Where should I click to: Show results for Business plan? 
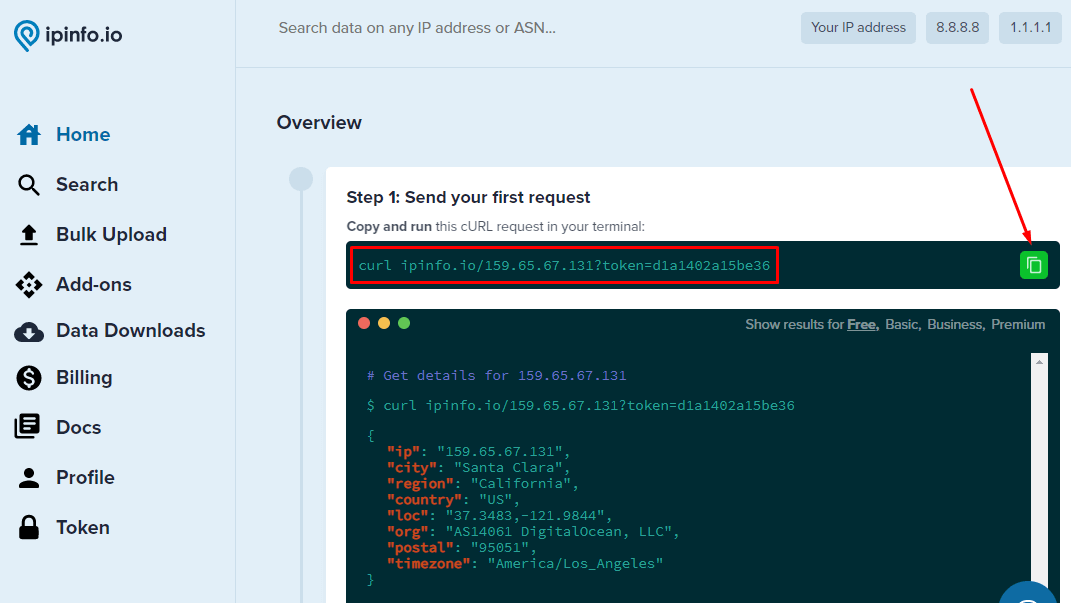click(954, 324)
